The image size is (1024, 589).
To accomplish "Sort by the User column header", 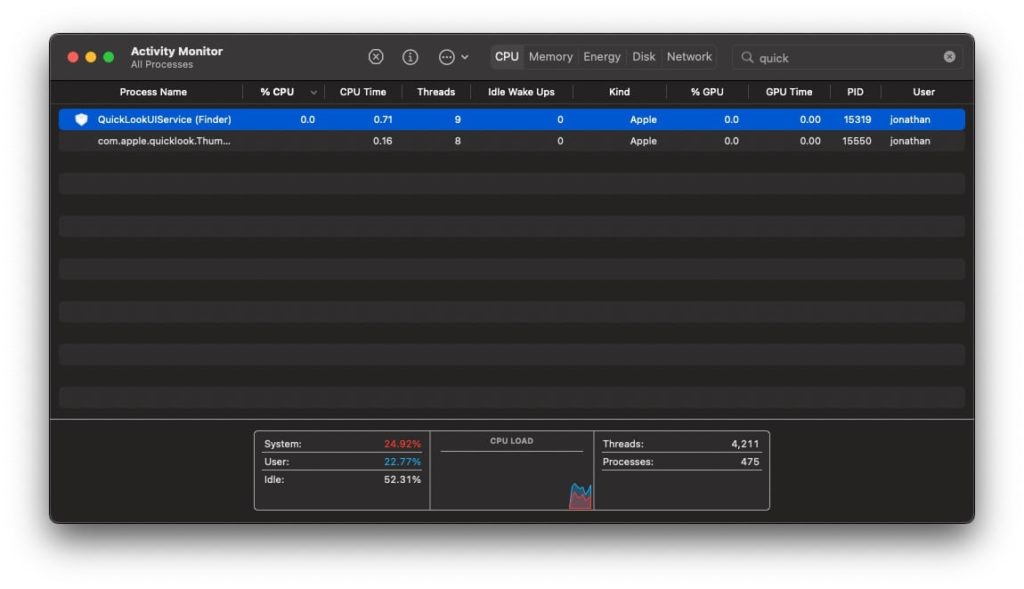I will click(923, 92).
